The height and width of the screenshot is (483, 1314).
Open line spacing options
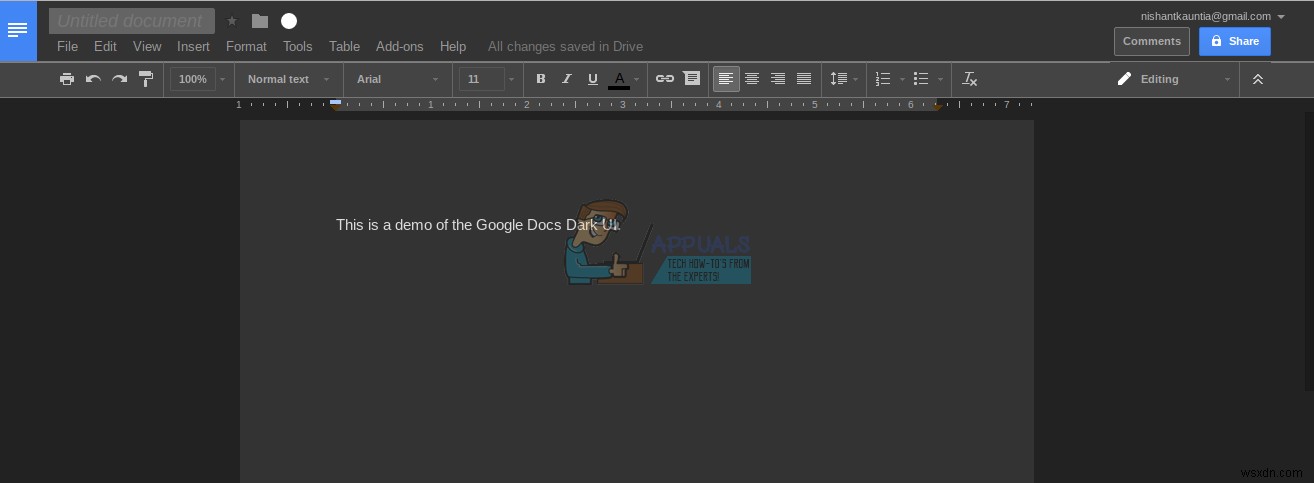[838, 79]
